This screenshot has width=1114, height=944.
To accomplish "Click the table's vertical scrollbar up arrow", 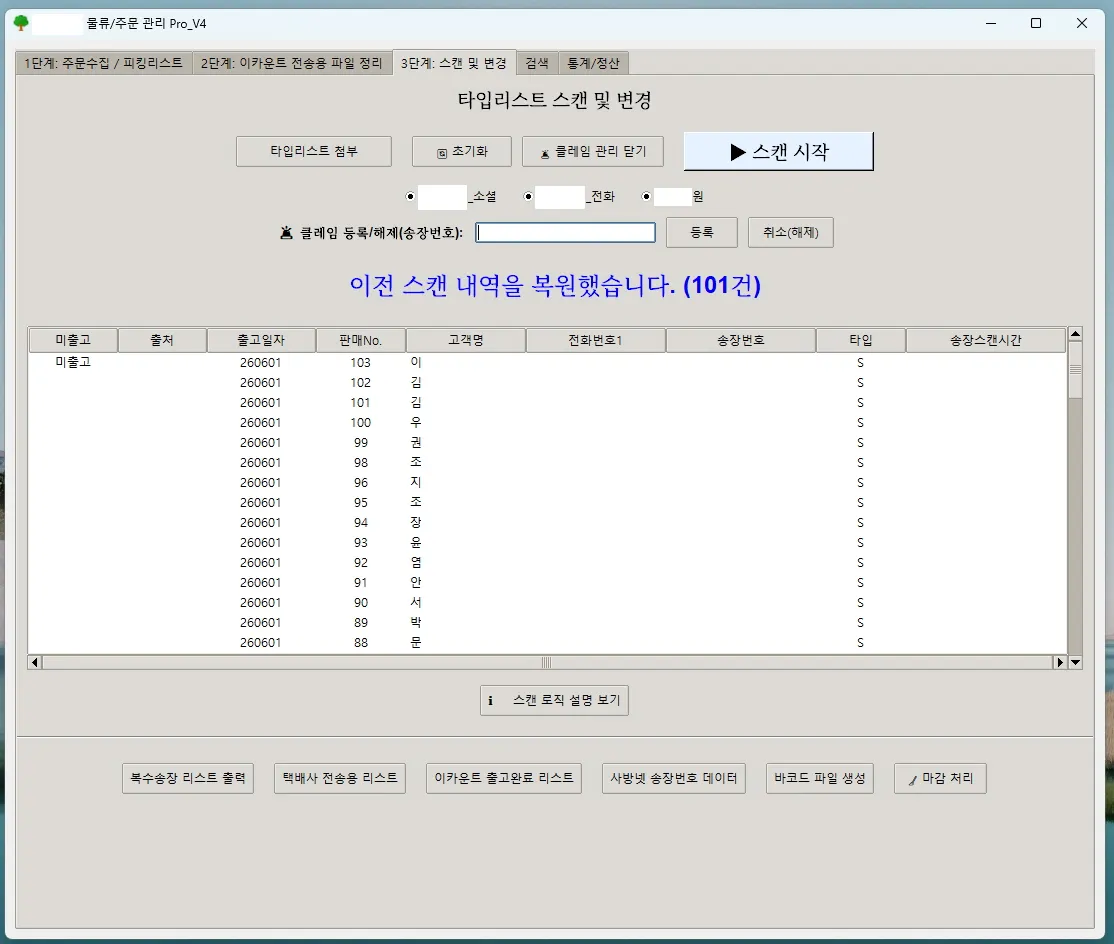I will tap(1075, 334).
